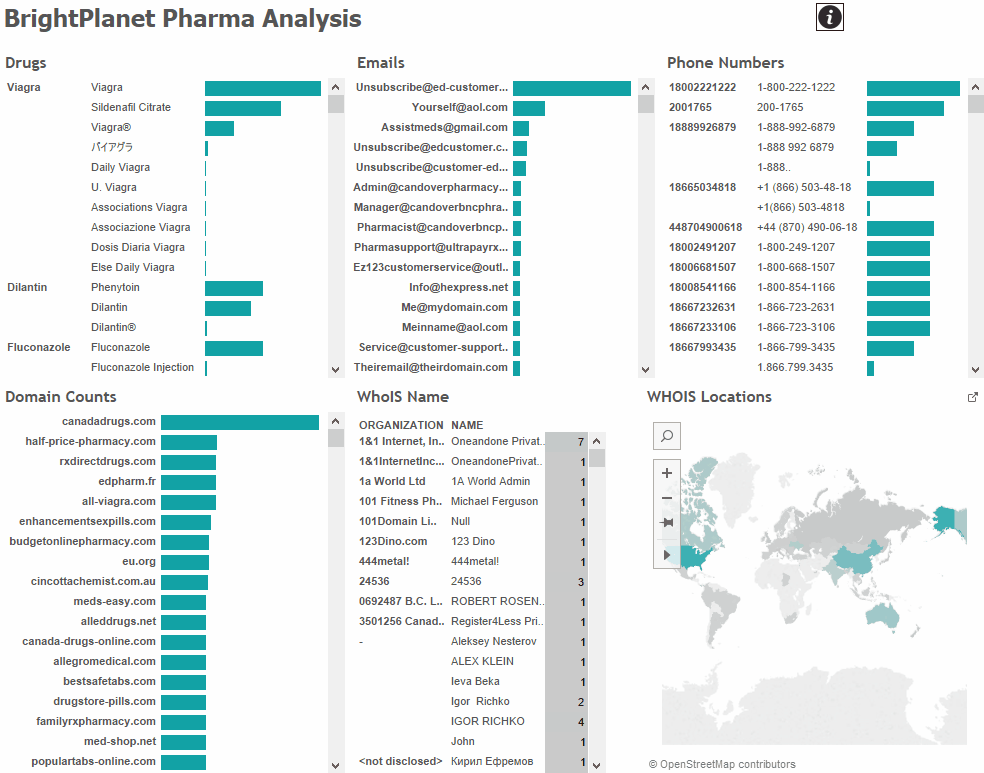This screenshot has height=773, width=984.
Task: Select the NAME column header
Action: [467, 425]
